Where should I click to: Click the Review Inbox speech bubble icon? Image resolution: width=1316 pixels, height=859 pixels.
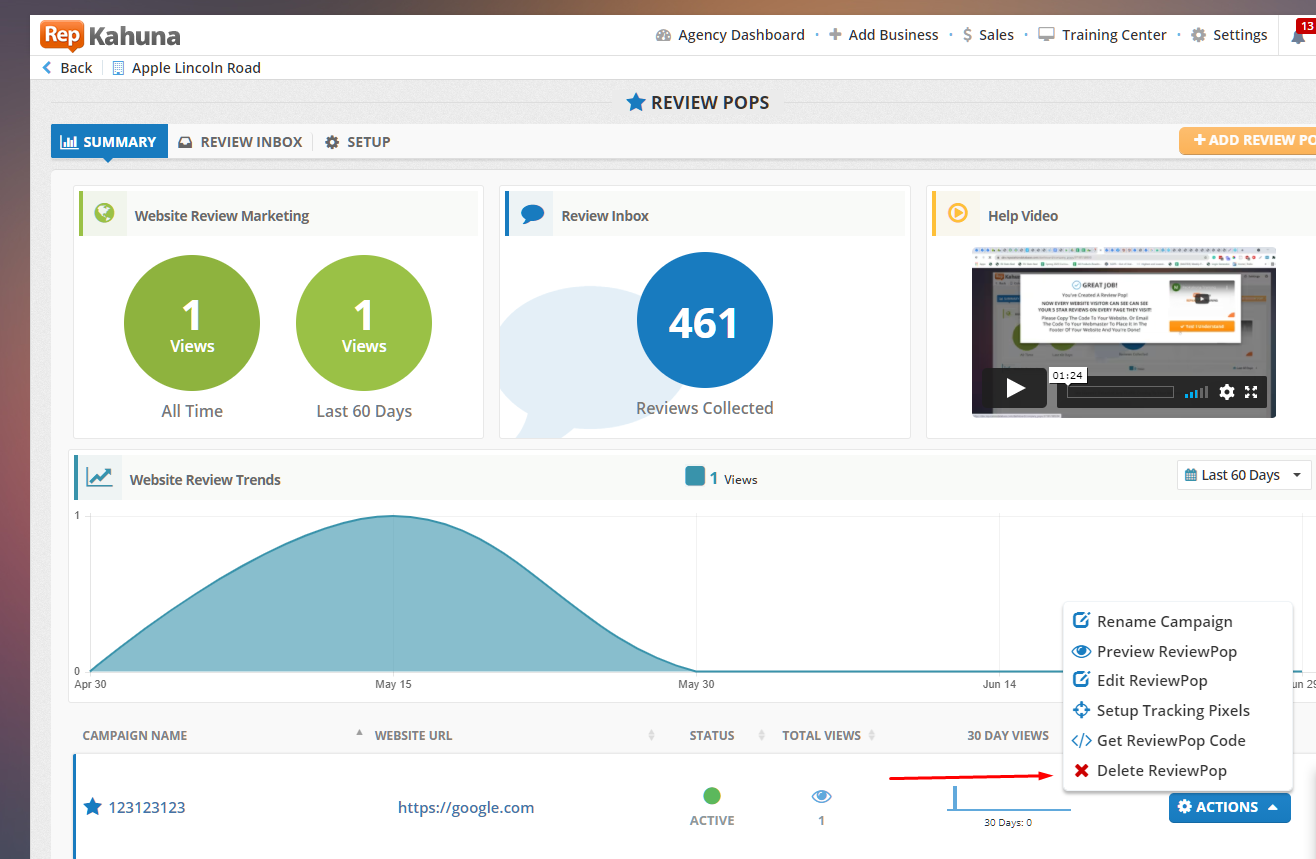pyautogui.click(x=532, y=214)
